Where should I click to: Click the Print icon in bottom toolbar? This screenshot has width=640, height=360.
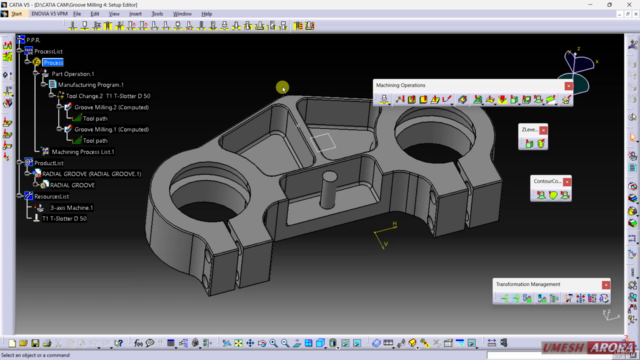pyautogui.click(x=47, y=343)
